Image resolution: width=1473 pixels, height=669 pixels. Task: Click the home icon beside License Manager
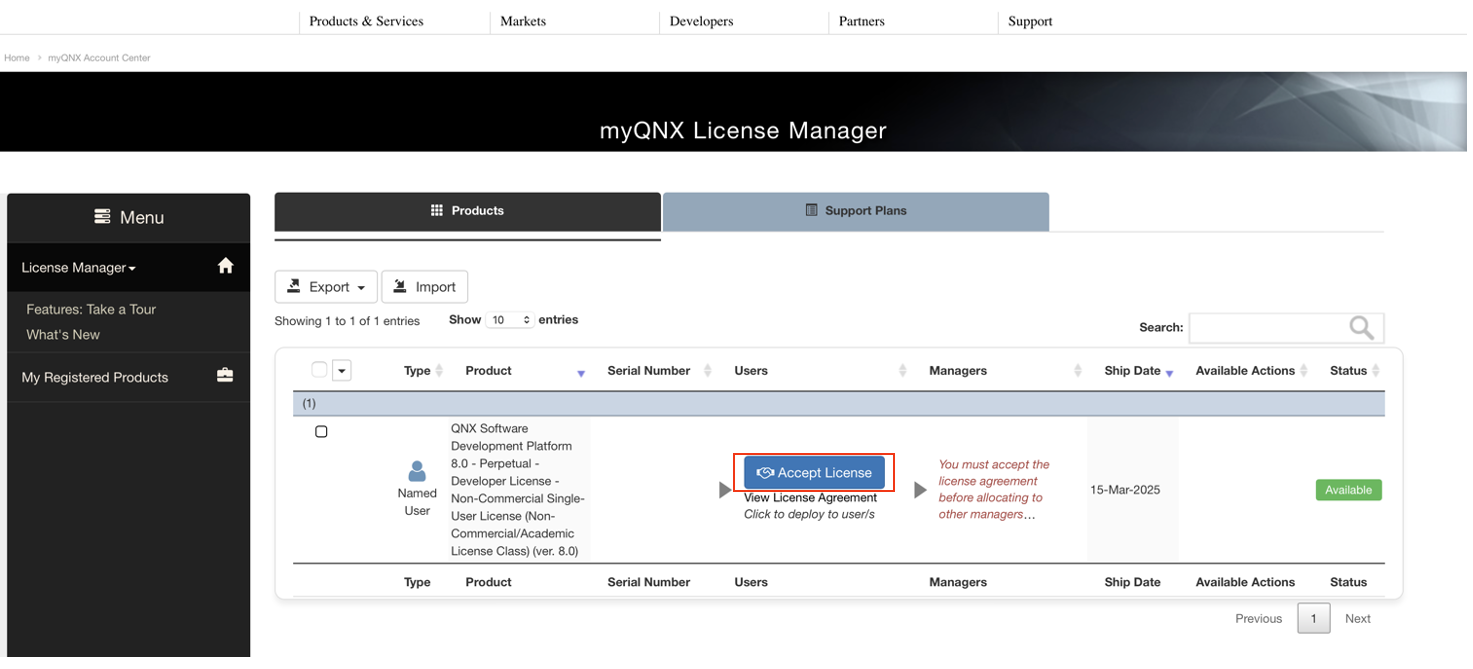(226, 266)
